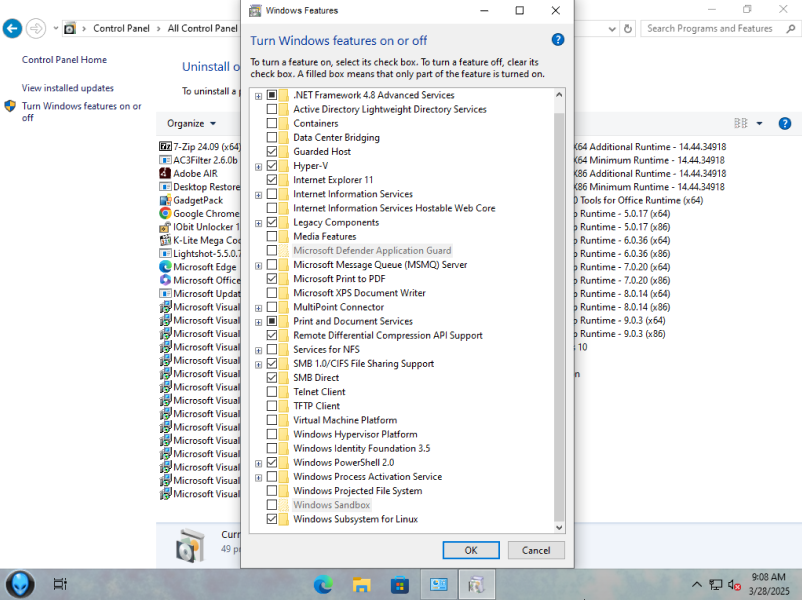Select the GadgetPack program icon
This screenshot has height=600, width=802.
(x=165, y=200)
